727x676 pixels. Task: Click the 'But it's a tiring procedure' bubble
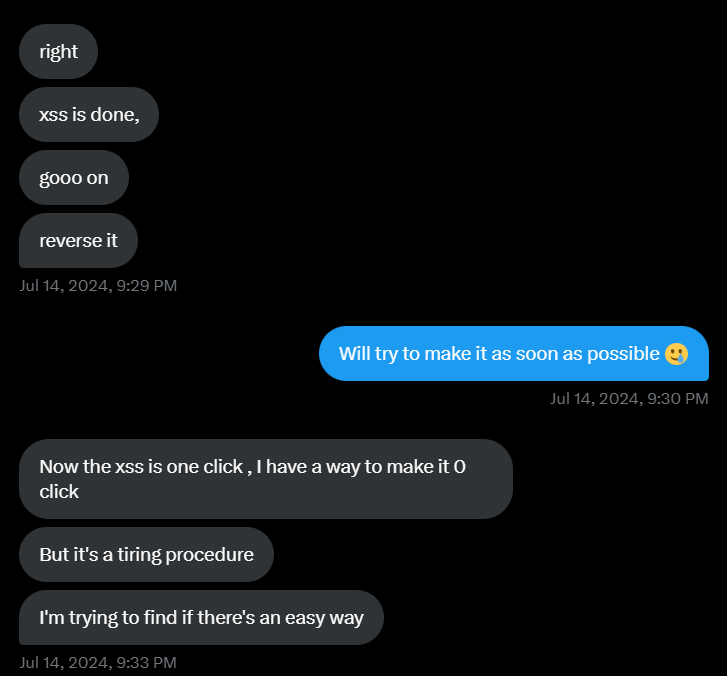point(146,555)
